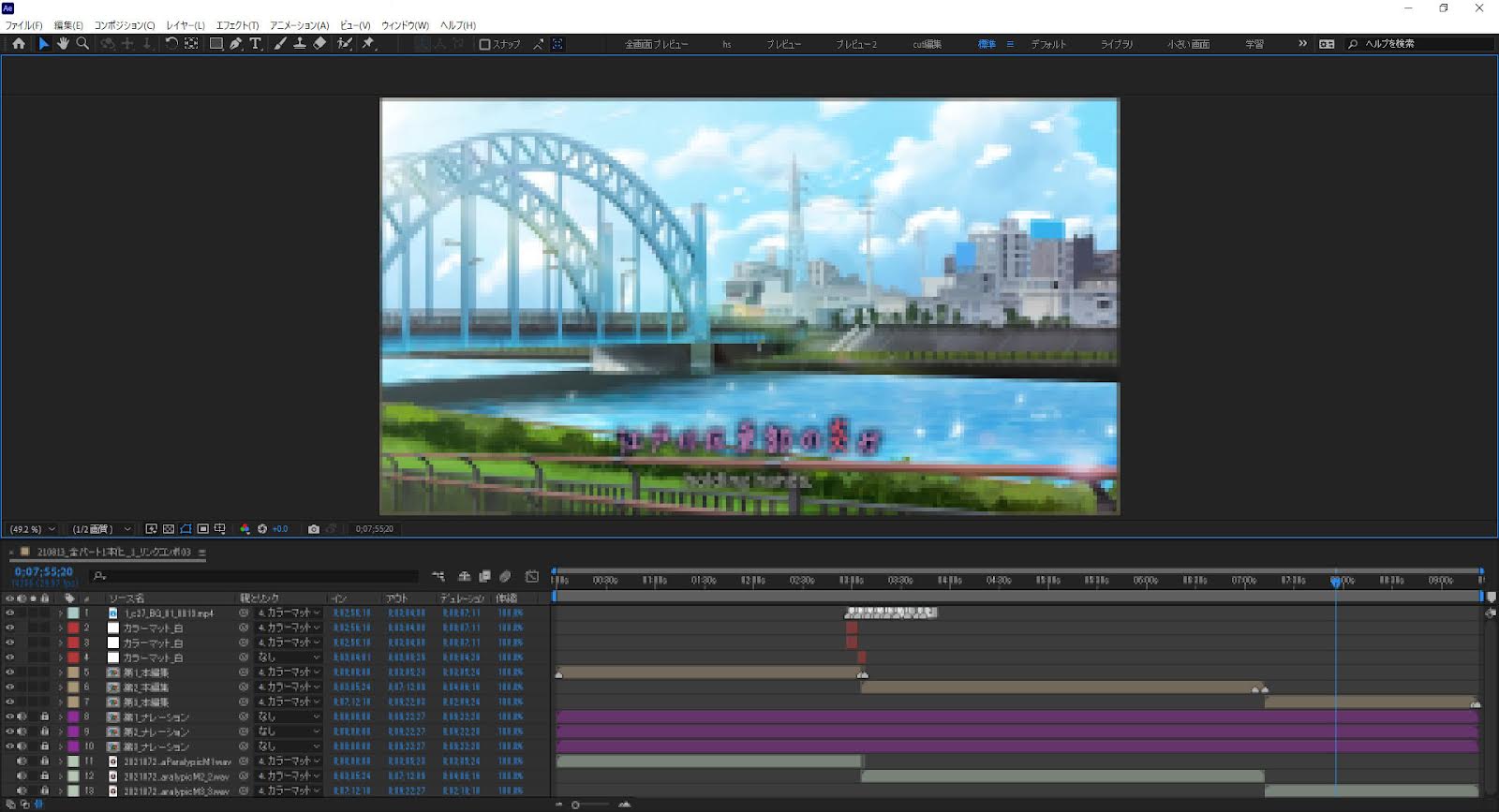Select the Clone Stamp tool
This screenshot has height=812, width=1499.
(300, 44)
